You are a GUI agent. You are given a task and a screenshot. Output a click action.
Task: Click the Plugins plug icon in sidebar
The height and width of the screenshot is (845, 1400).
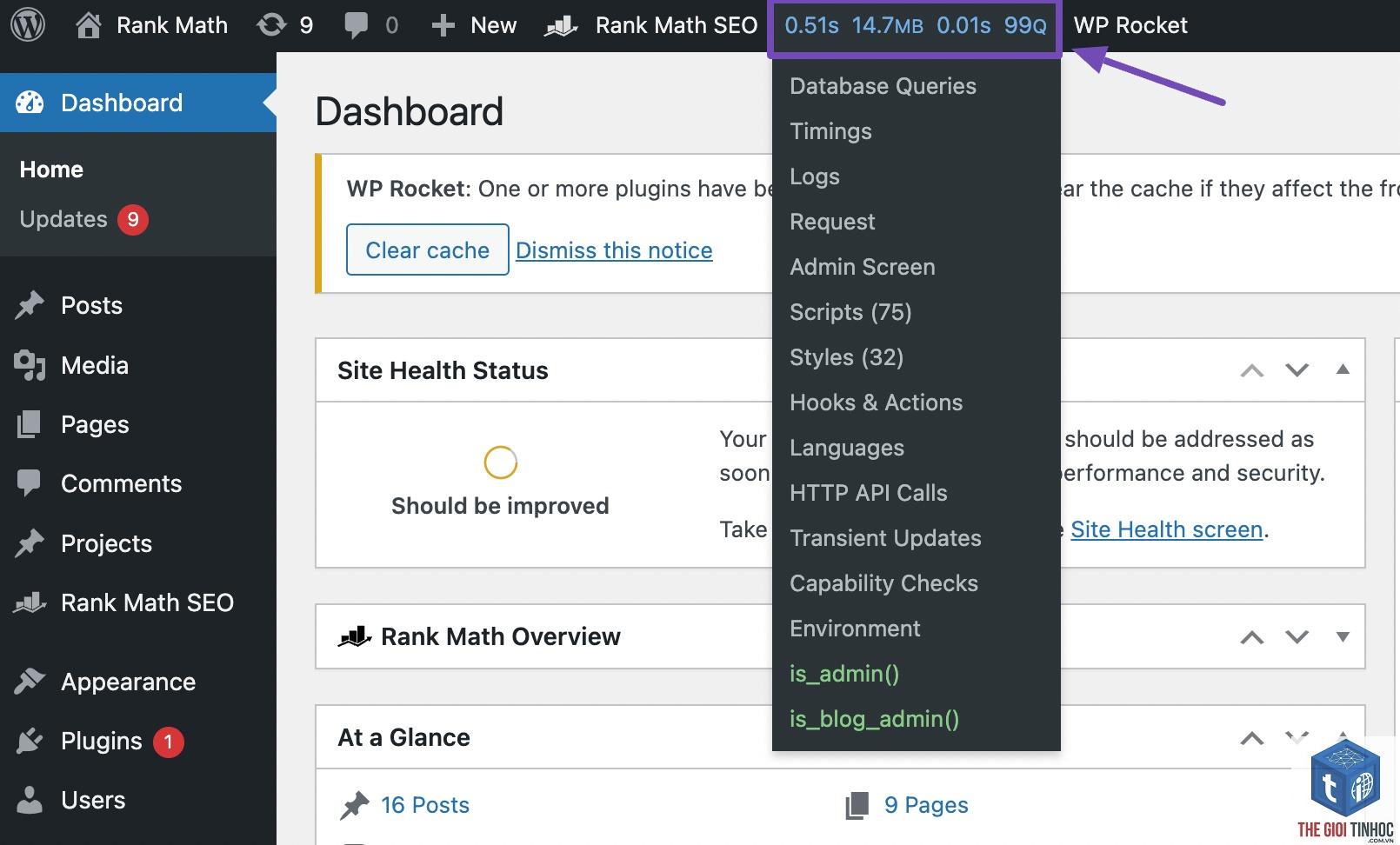click(30, 741)
